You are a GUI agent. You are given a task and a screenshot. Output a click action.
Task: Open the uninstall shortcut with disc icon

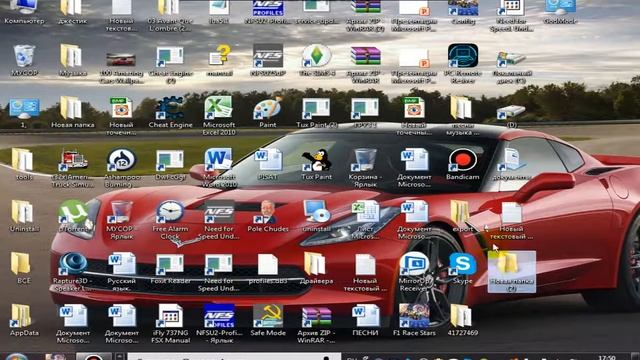point(316,216)
